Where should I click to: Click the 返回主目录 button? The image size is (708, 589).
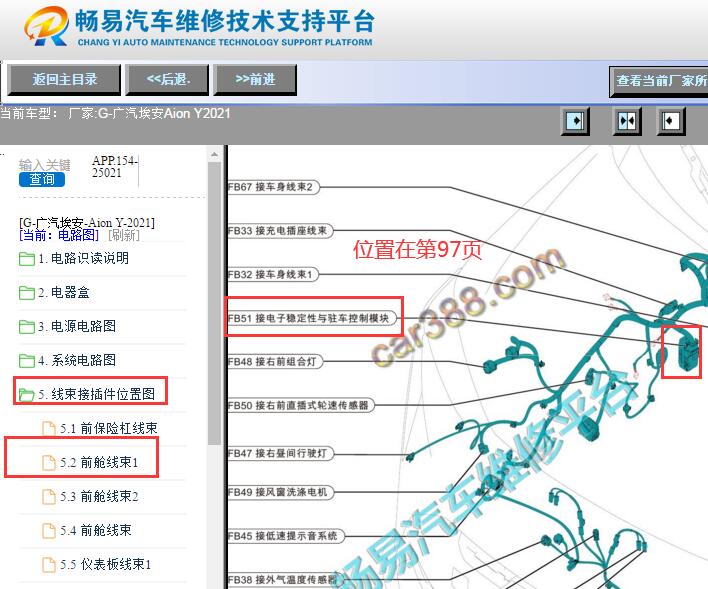click(x=64, y=79)
